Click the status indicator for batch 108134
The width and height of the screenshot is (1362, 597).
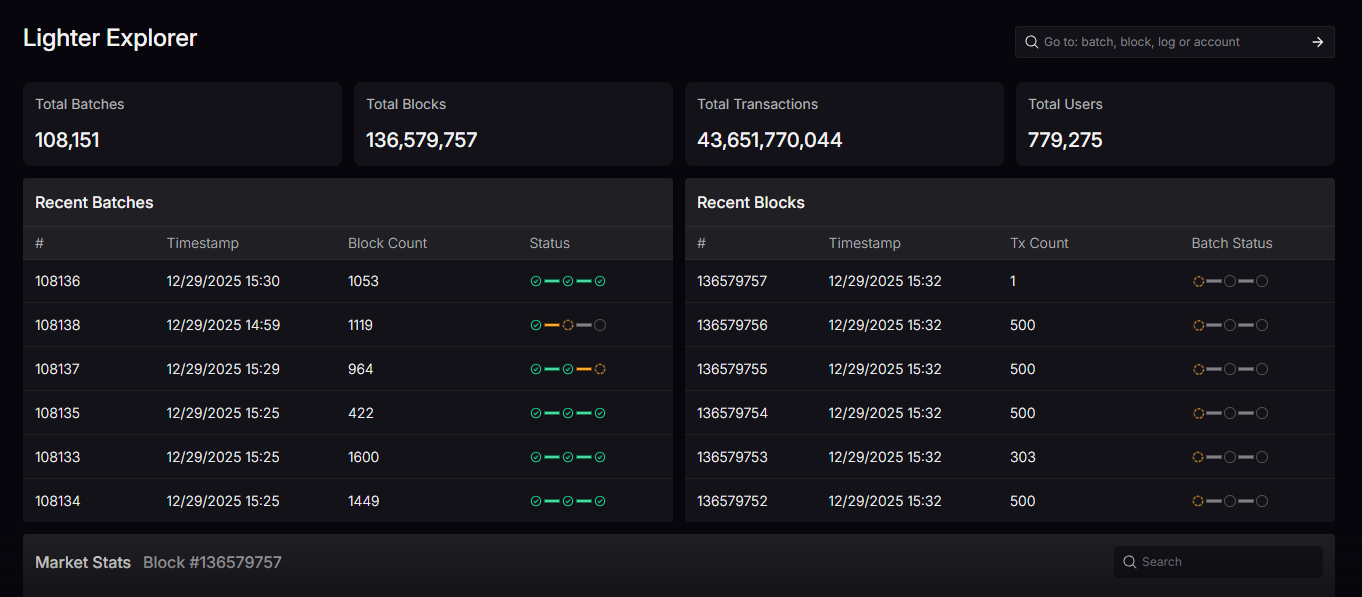(x=567, y=501)
